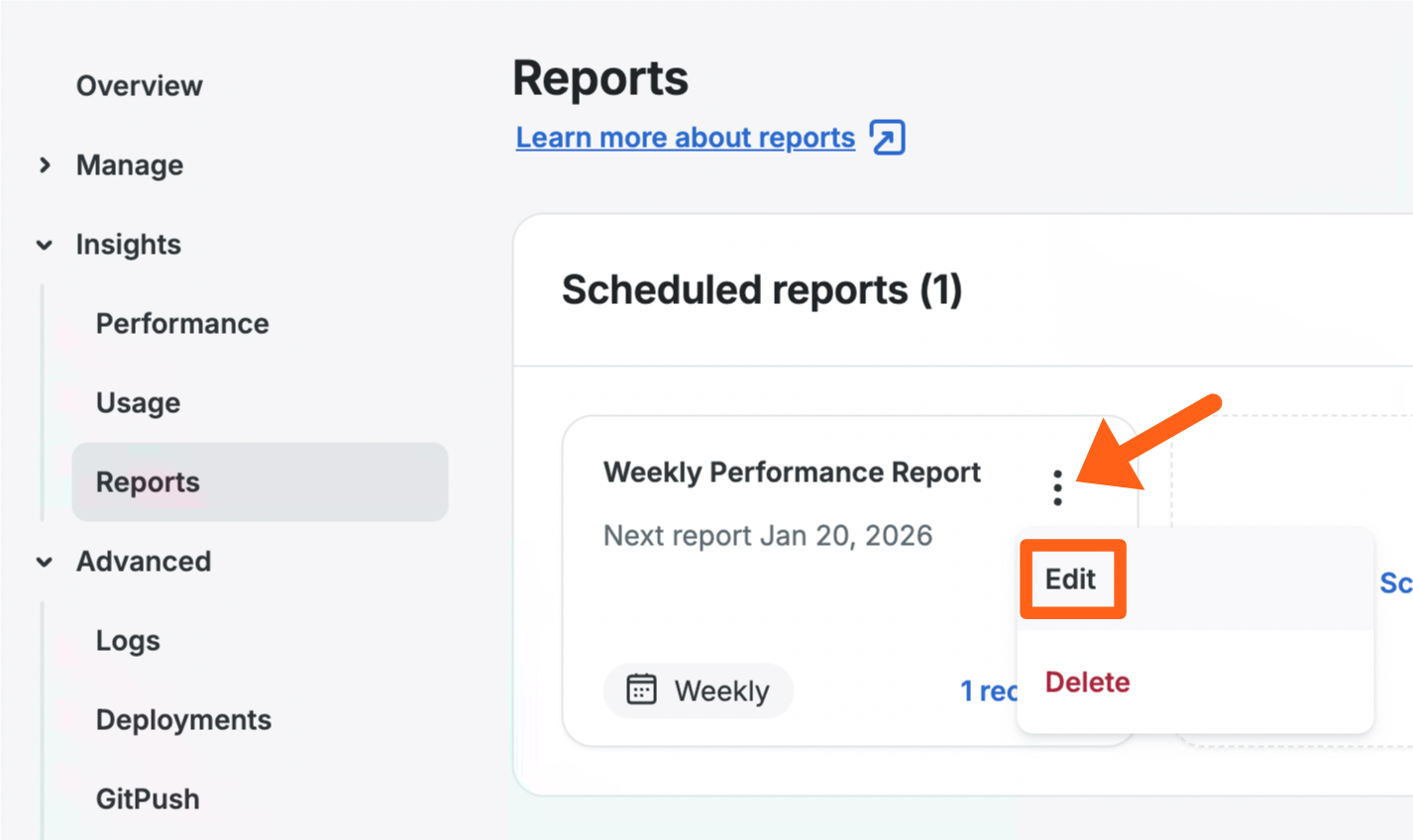Go to the Deployments page
The image size is (1413, 840).
tap(183, 720)
